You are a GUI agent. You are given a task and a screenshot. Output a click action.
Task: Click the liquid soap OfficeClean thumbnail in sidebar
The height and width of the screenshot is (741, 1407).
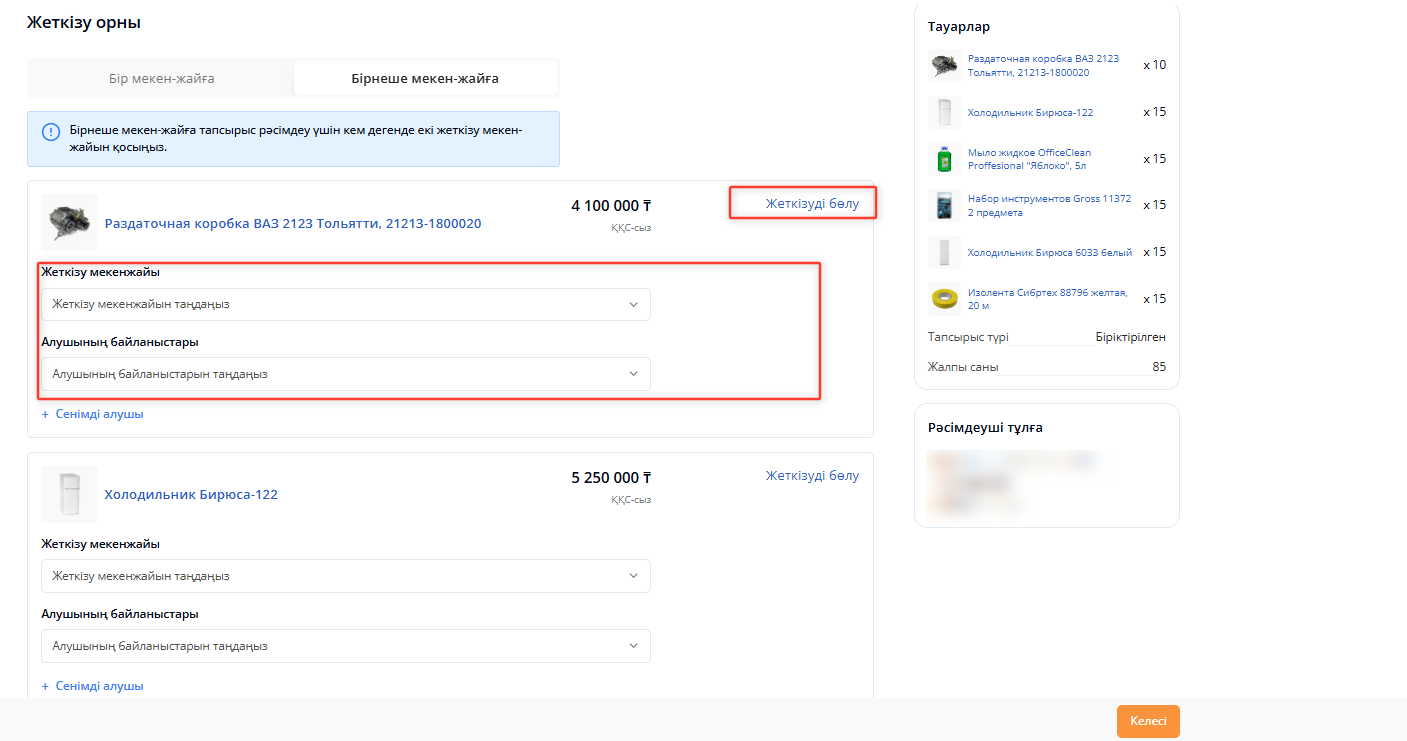coord(943,159)
